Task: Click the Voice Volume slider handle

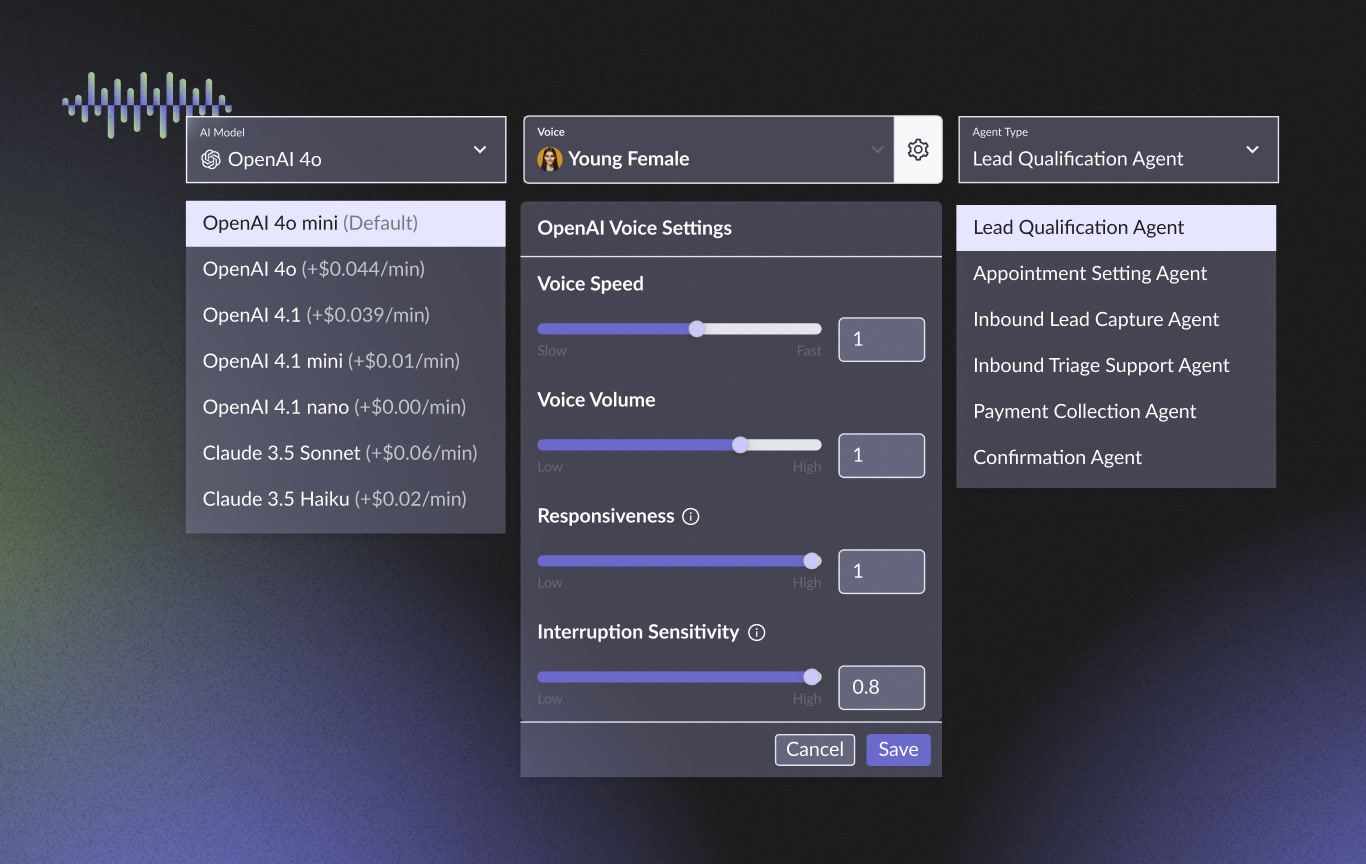Action: pyautogui.click(x=740, y=445)
